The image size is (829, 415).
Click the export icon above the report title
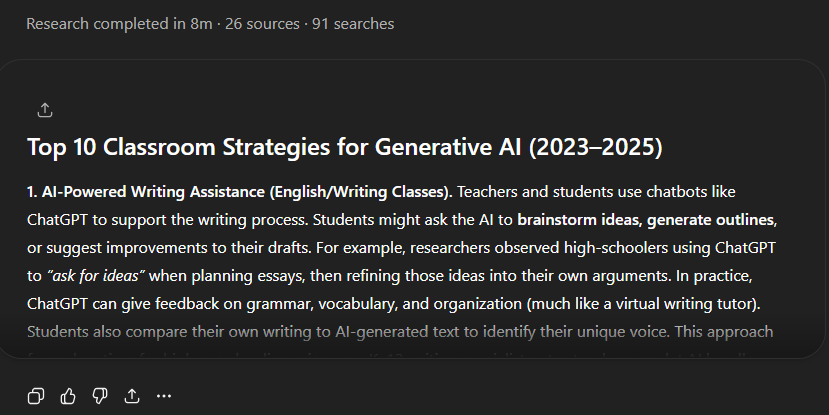[x=44, y=110]
